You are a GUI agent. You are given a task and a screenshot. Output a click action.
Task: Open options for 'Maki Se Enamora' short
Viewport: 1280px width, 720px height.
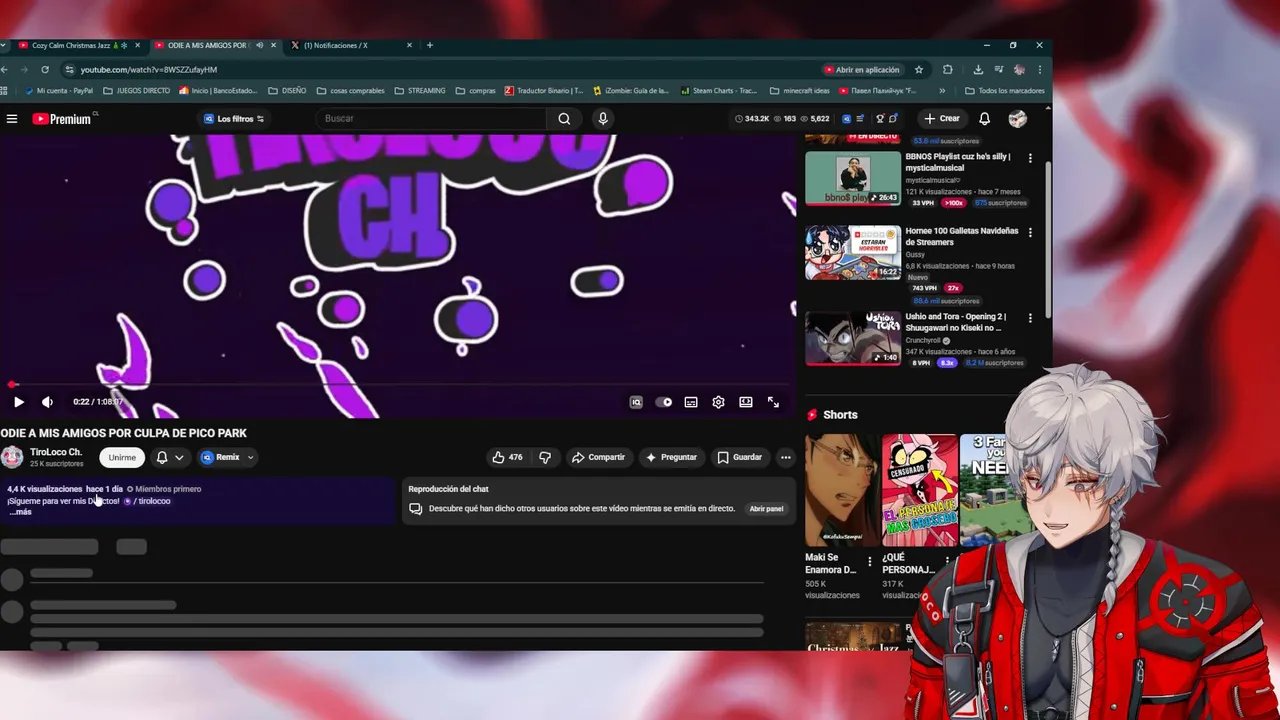pyautogui.click(x=869, y=561)
